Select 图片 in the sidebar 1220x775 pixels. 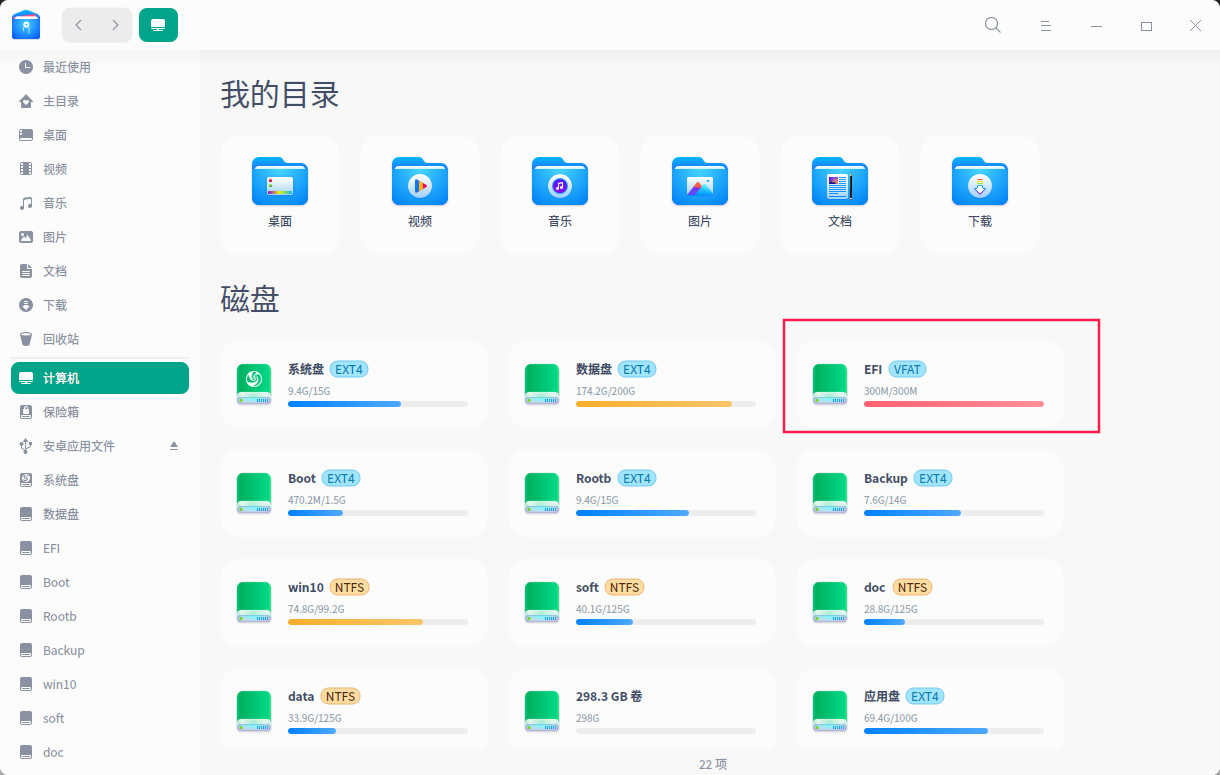click(100, 237)
